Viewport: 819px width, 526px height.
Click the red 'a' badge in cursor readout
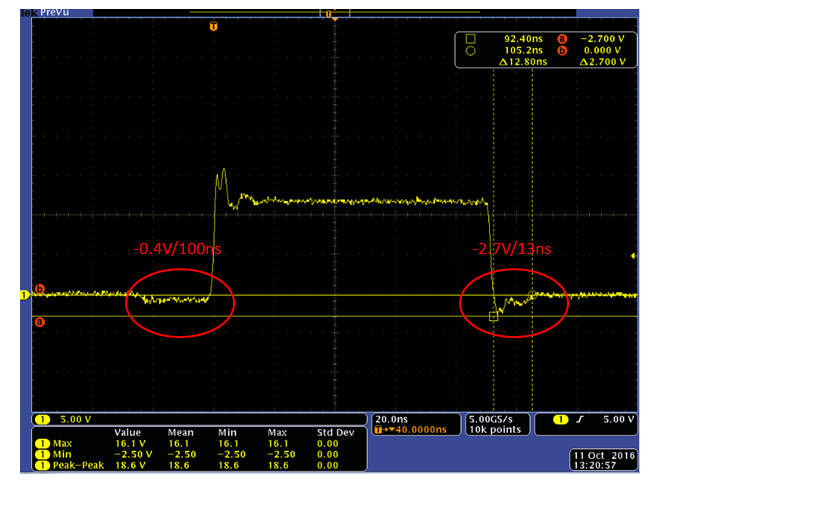562,39
